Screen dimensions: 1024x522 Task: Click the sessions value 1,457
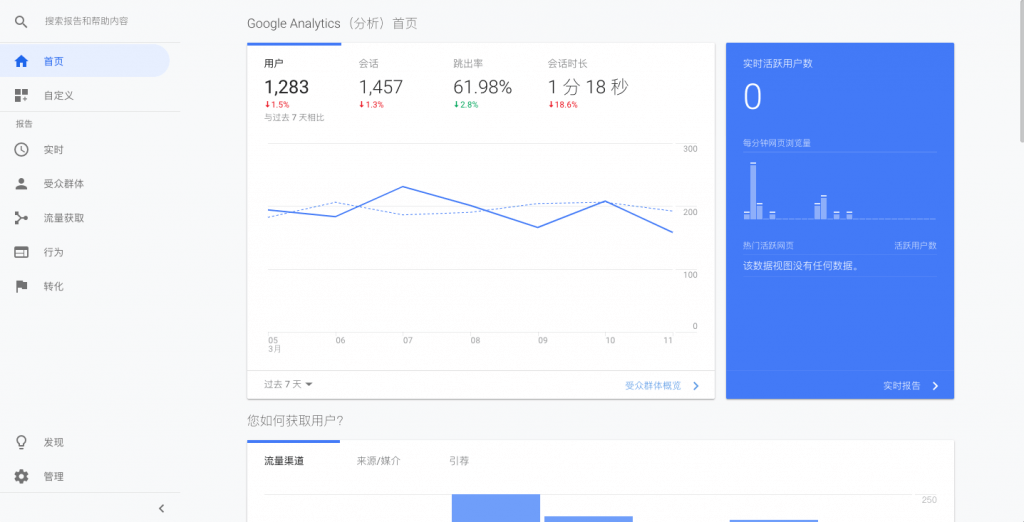pyautogui.click(x=381, y=87)
